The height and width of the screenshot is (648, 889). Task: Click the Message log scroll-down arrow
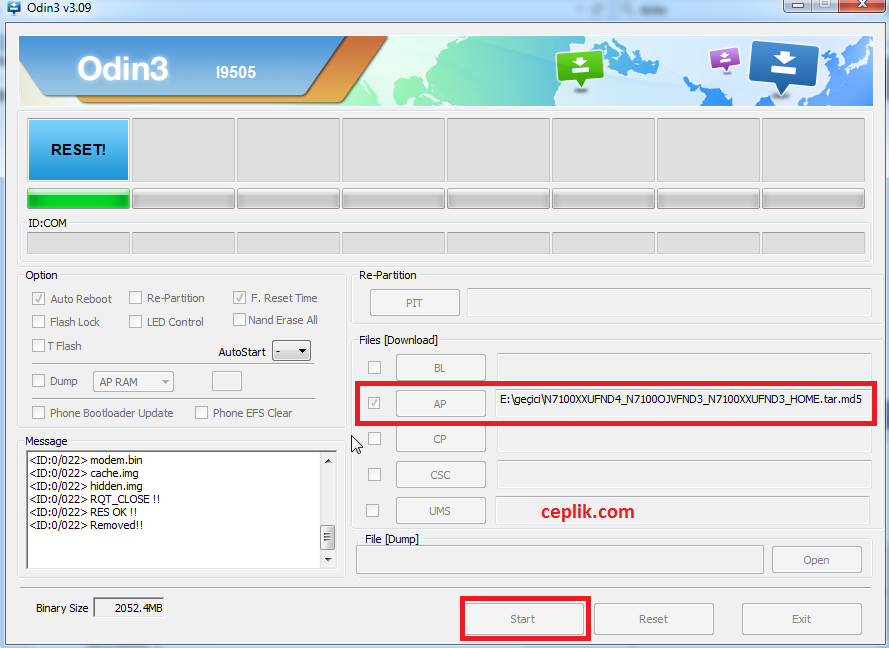(x=328, y=560)
